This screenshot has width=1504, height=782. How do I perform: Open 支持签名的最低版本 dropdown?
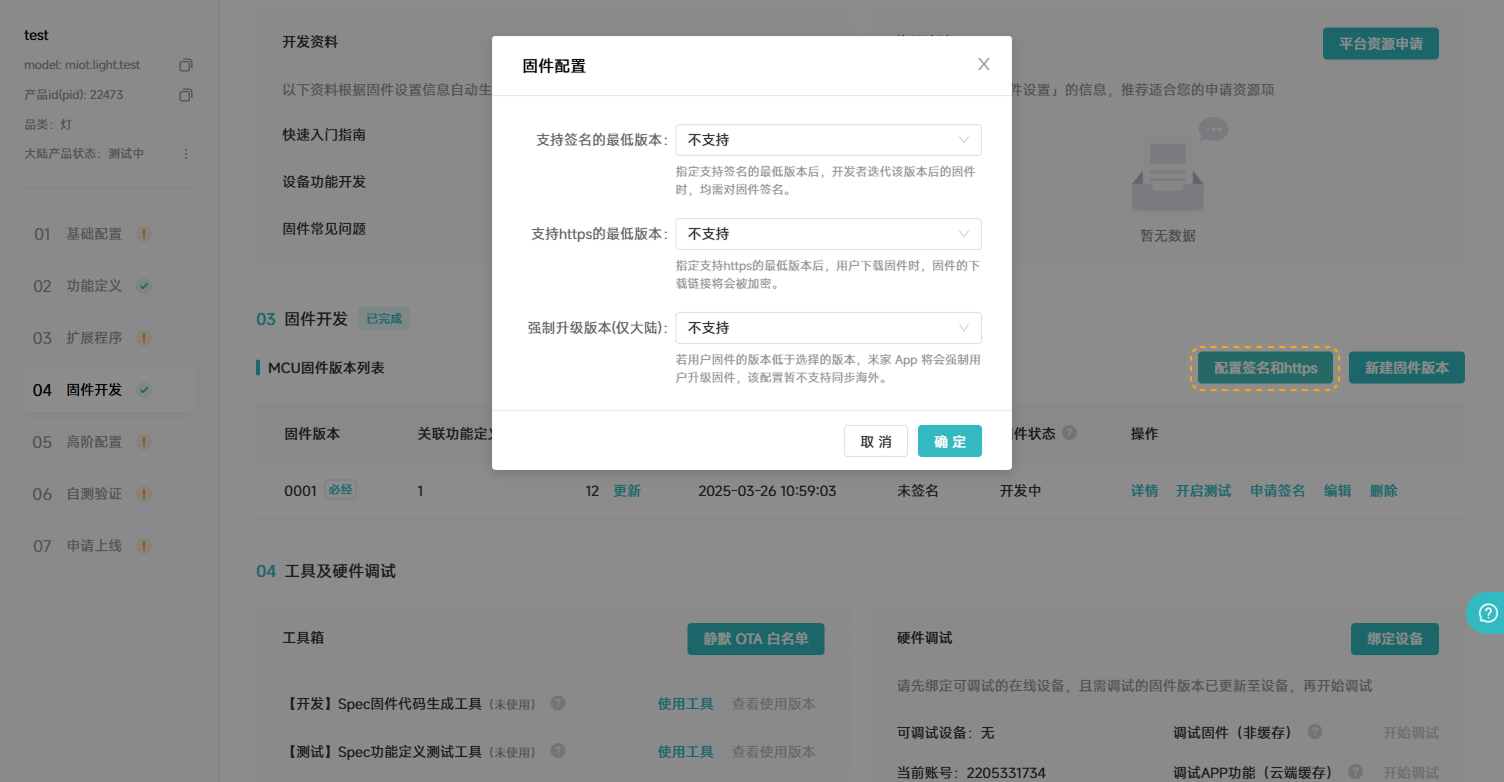click(x=828, y=139)
